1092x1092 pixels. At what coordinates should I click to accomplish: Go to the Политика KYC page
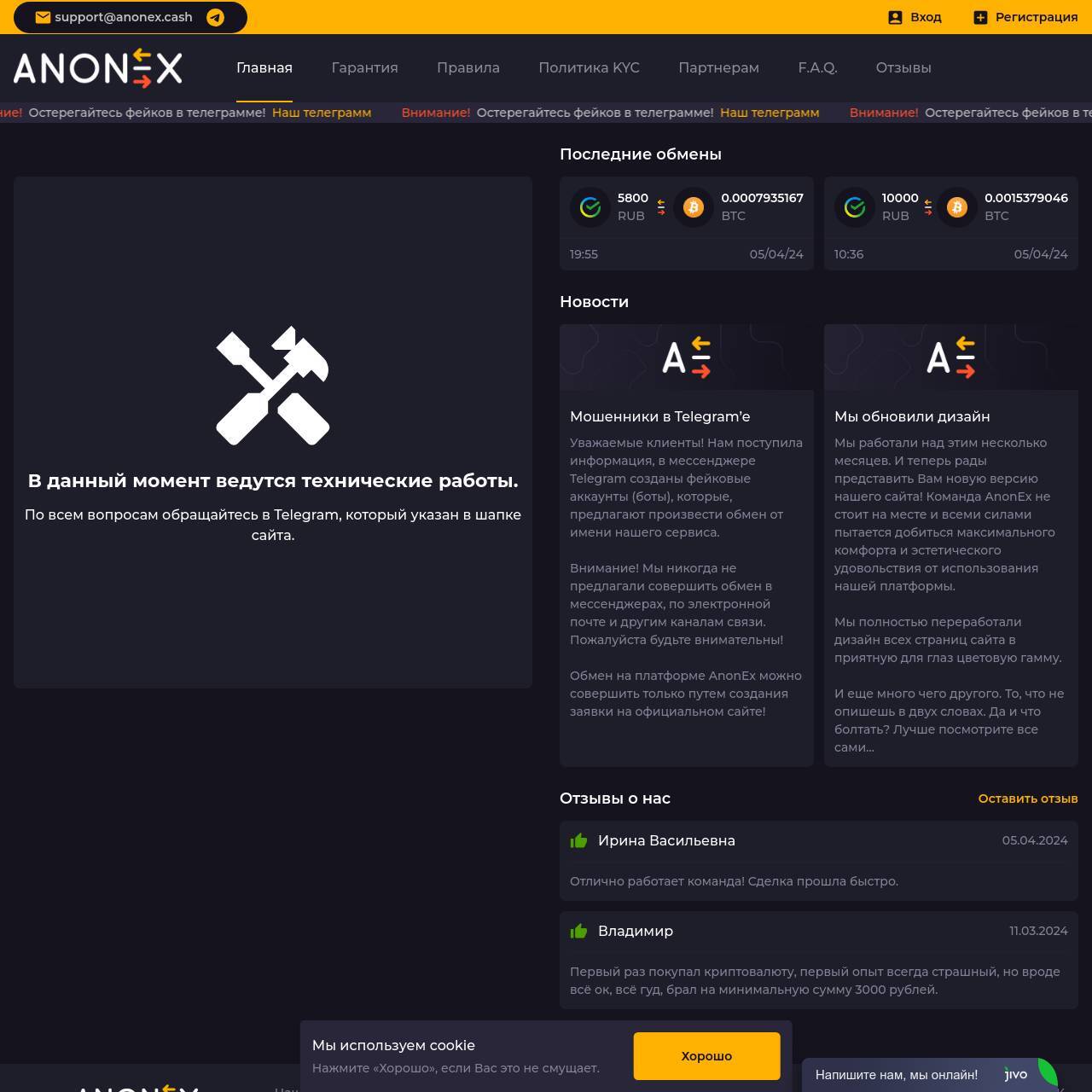pos(589,67)
